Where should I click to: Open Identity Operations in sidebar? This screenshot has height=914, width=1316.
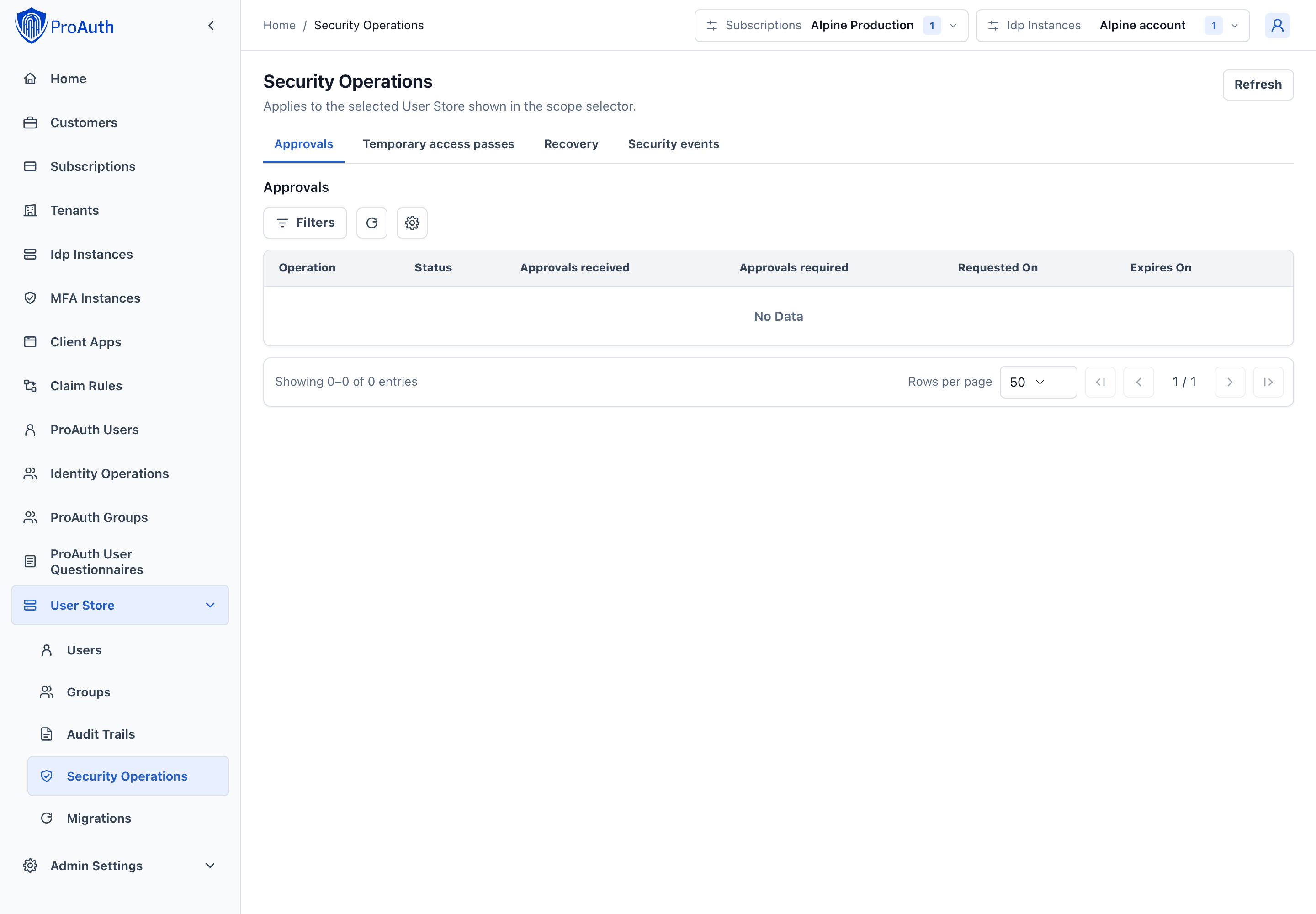pos(120,473)
